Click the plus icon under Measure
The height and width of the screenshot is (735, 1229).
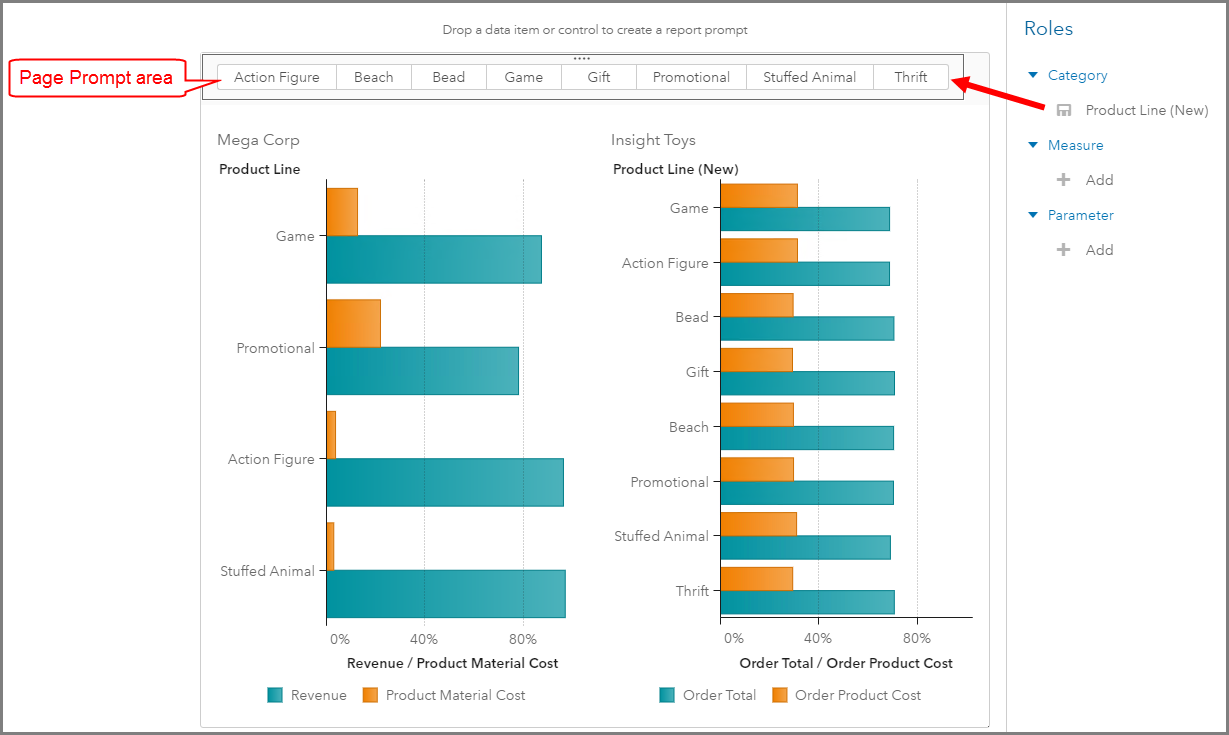pos(1064,181)
